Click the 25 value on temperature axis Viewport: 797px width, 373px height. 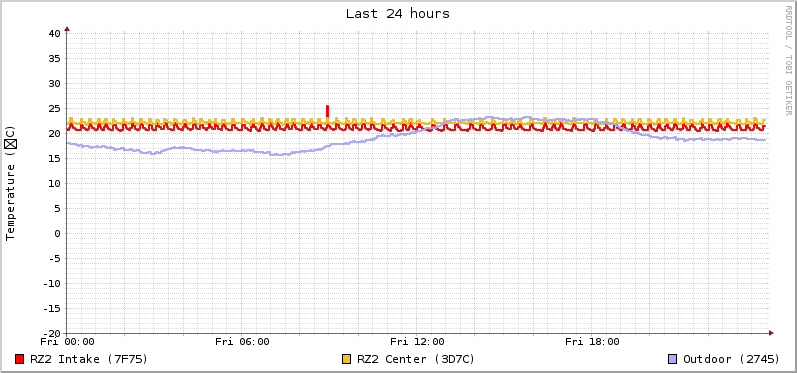55,109
